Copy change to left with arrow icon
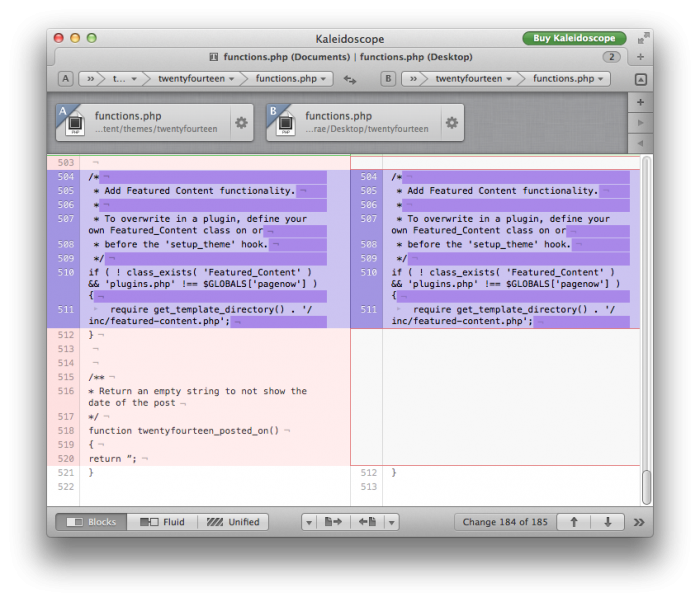700x602 pixels. (x=367, y=522)
